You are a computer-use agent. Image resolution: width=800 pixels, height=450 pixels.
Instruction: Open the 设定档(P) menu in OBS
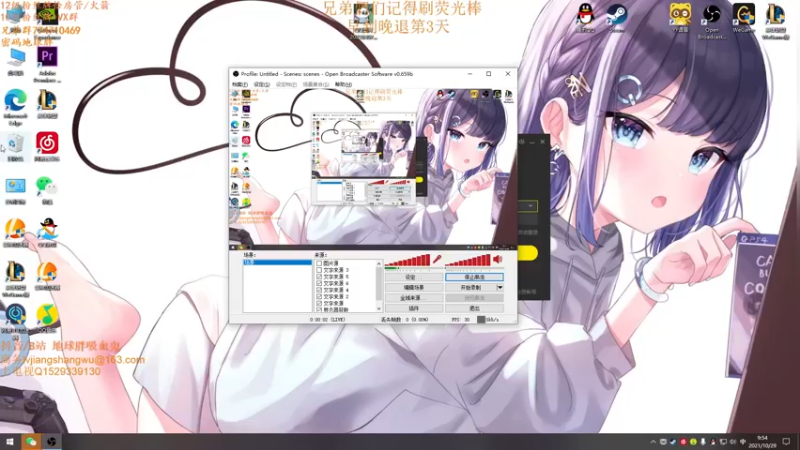[286, 84]
